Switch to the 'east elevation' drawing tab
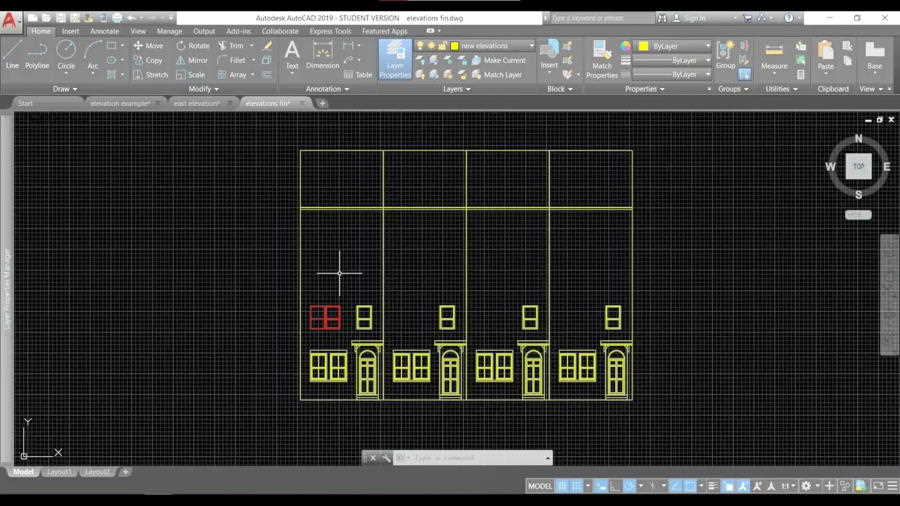 point(195,103)
